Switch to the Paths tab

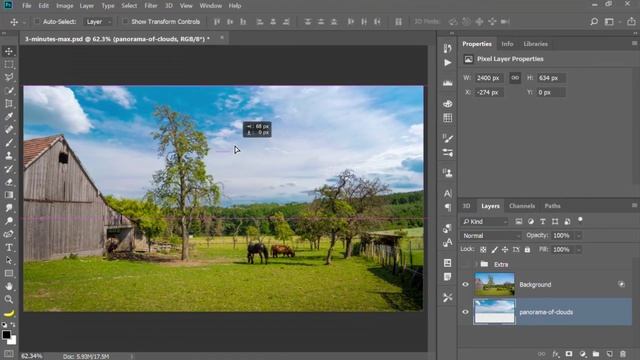(x=552, y=206)
